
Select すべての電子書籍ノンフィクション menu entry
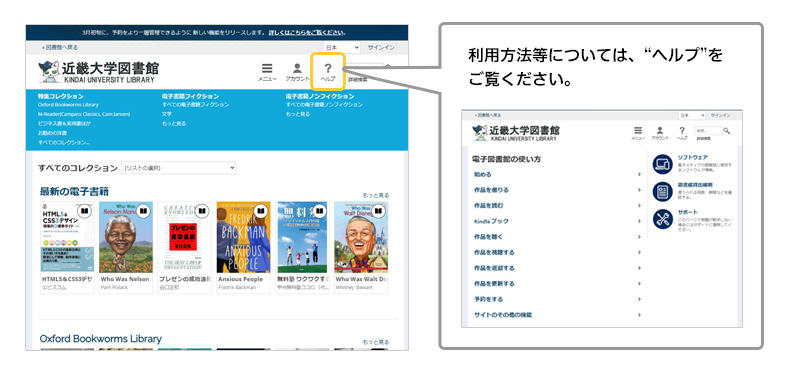pyautogui.click(x=324, y=105)
